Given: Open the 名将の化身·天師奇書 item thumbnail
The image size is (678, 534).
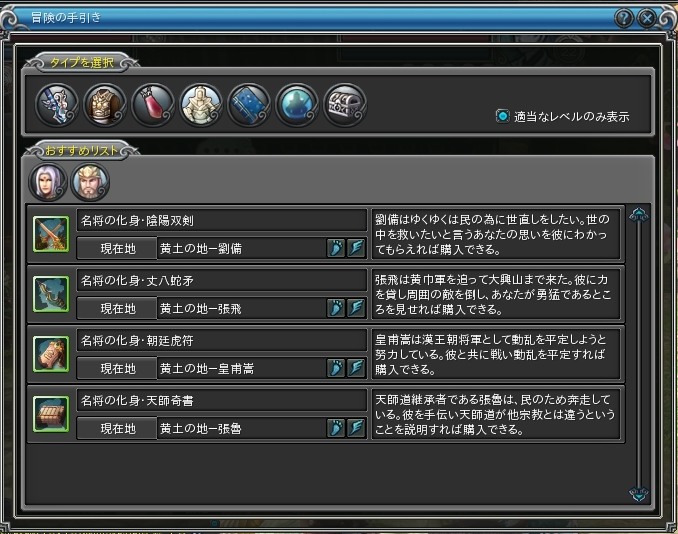Looking at the screenshot, I should (51, 414).
